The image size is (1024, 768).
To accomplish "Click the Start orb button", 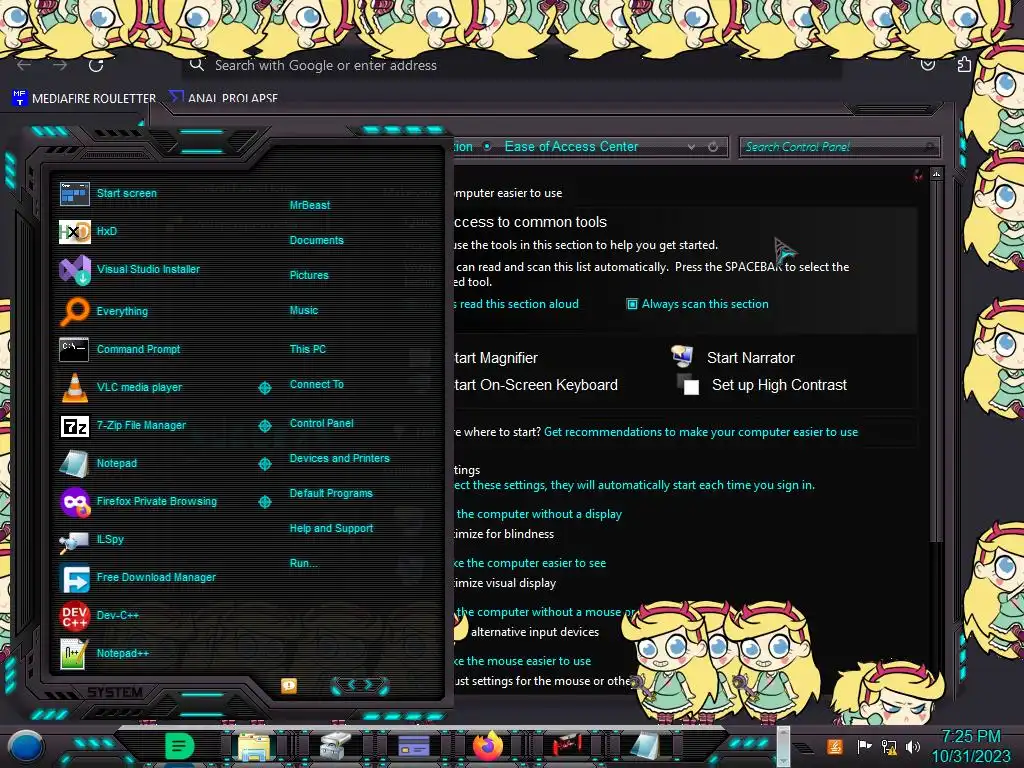I will (26, 746).
